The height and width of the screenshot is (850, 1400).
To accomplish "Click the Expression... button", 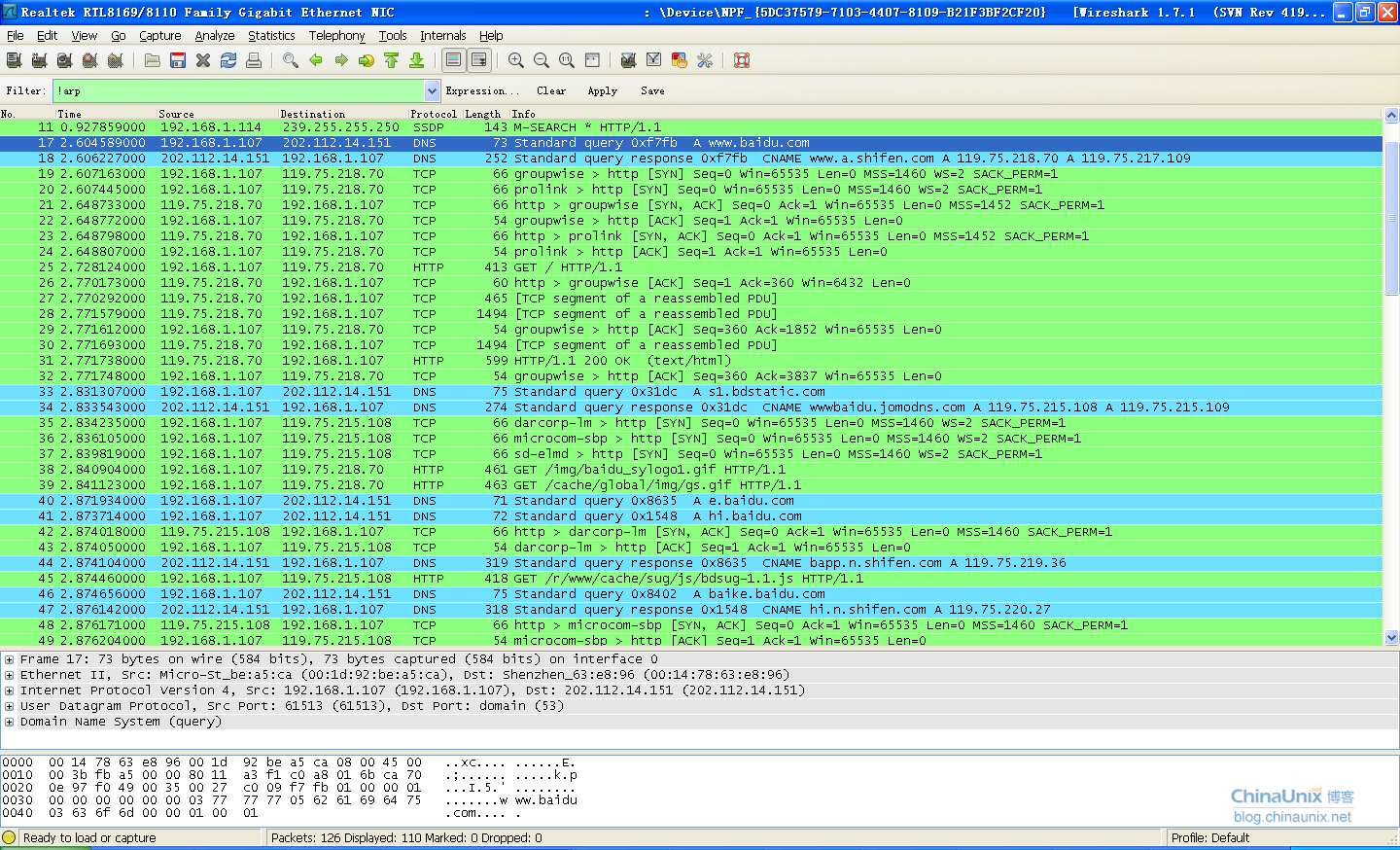I will pyautogui.click(x=482, y=90).
